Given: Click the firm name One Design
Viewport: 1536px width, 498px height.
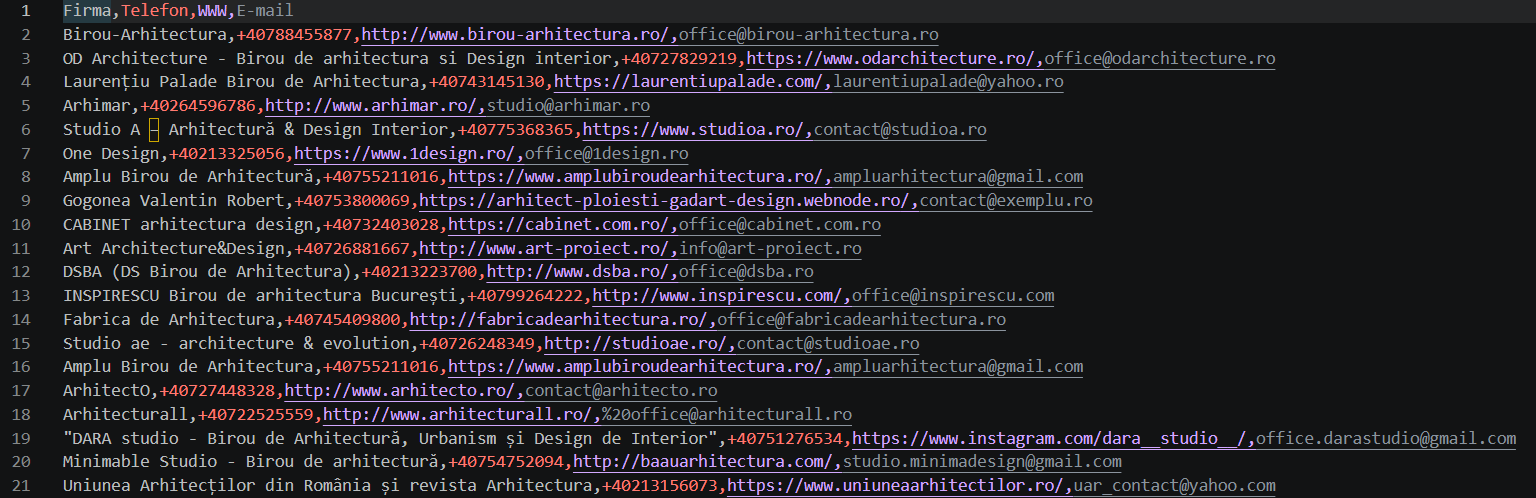Looking at the screenshot, I should [111, 154].
